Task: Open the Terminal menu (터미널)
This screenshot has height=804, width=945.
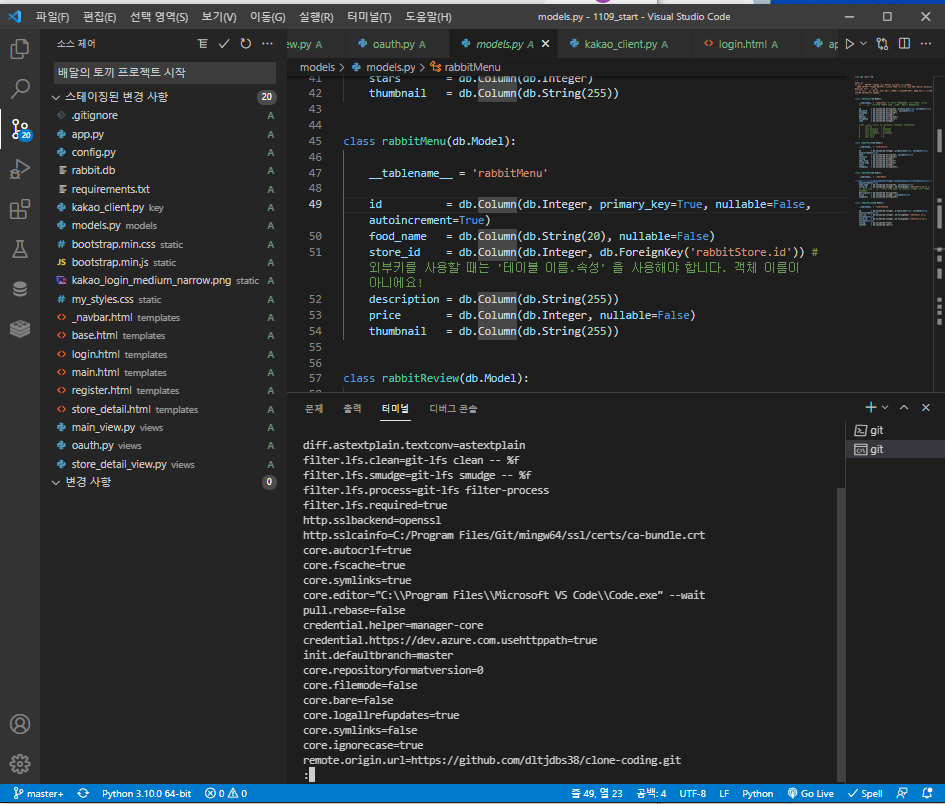Action: [369, 17]
